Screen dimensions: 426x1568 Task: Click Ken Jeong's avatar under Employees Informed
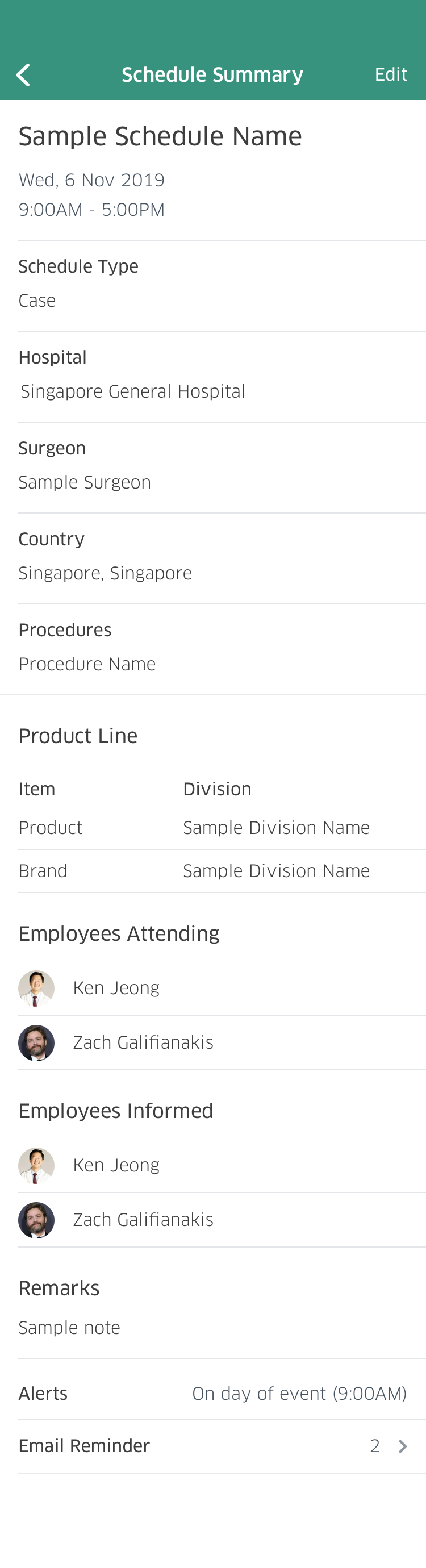coord(36,1165)
